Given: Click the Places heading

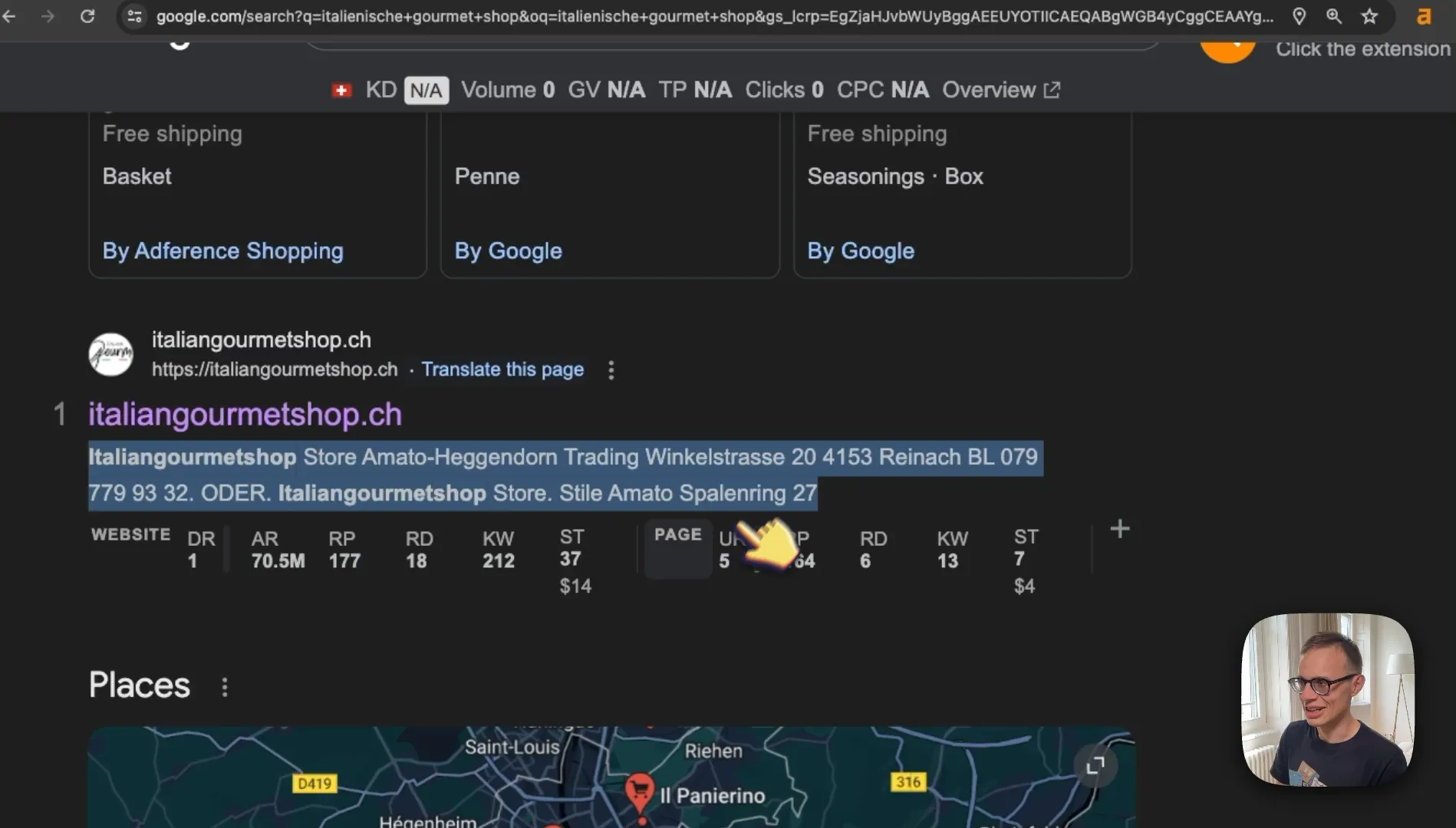Looking at the screenshot, I should [139, 685].
